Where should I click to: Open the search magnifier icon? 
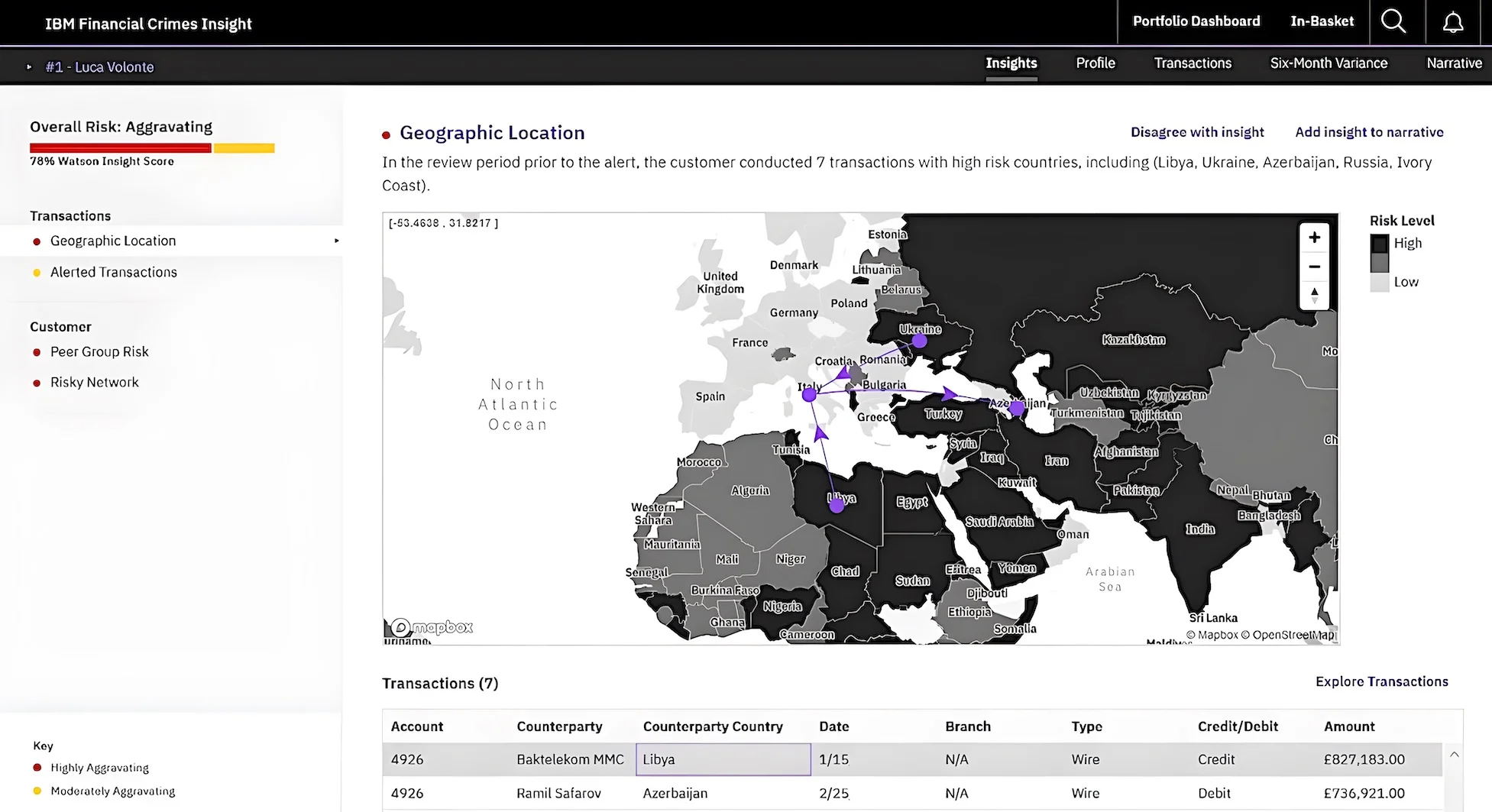point(1393,21)
